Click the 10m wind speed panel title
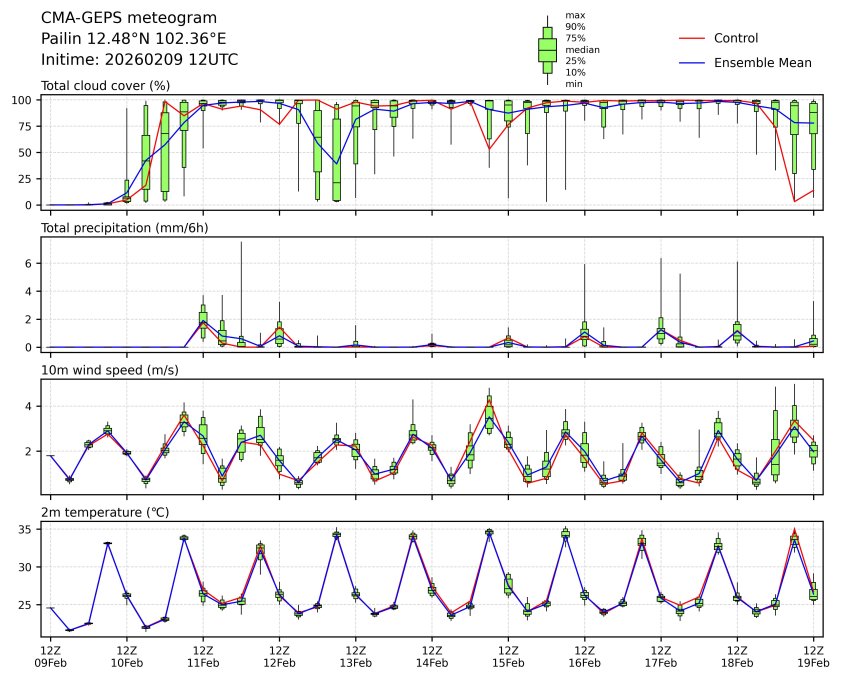 pyautogui.click(x=105, y=371)
